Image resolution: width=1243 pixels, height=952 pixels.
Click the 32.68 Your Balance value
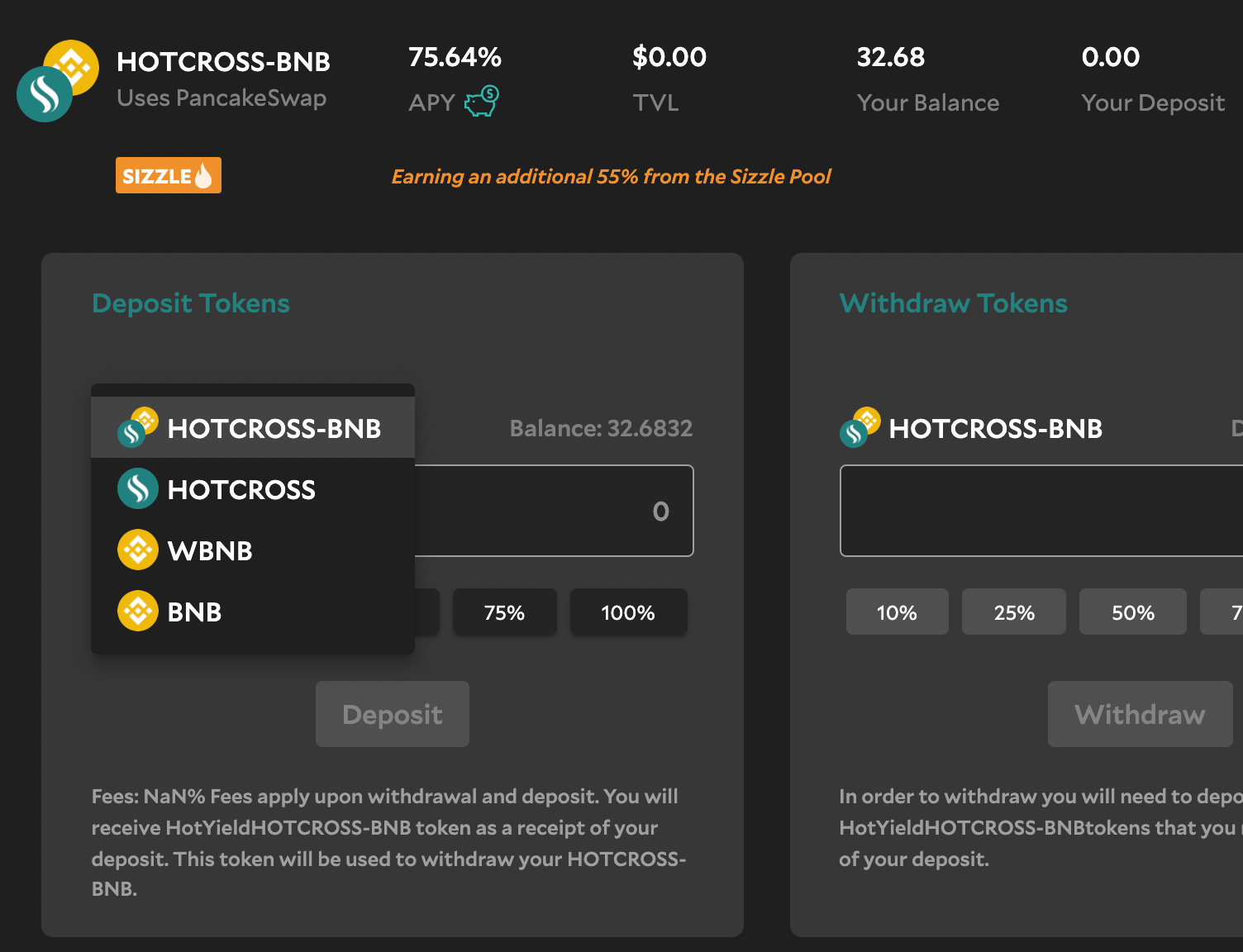891,57
